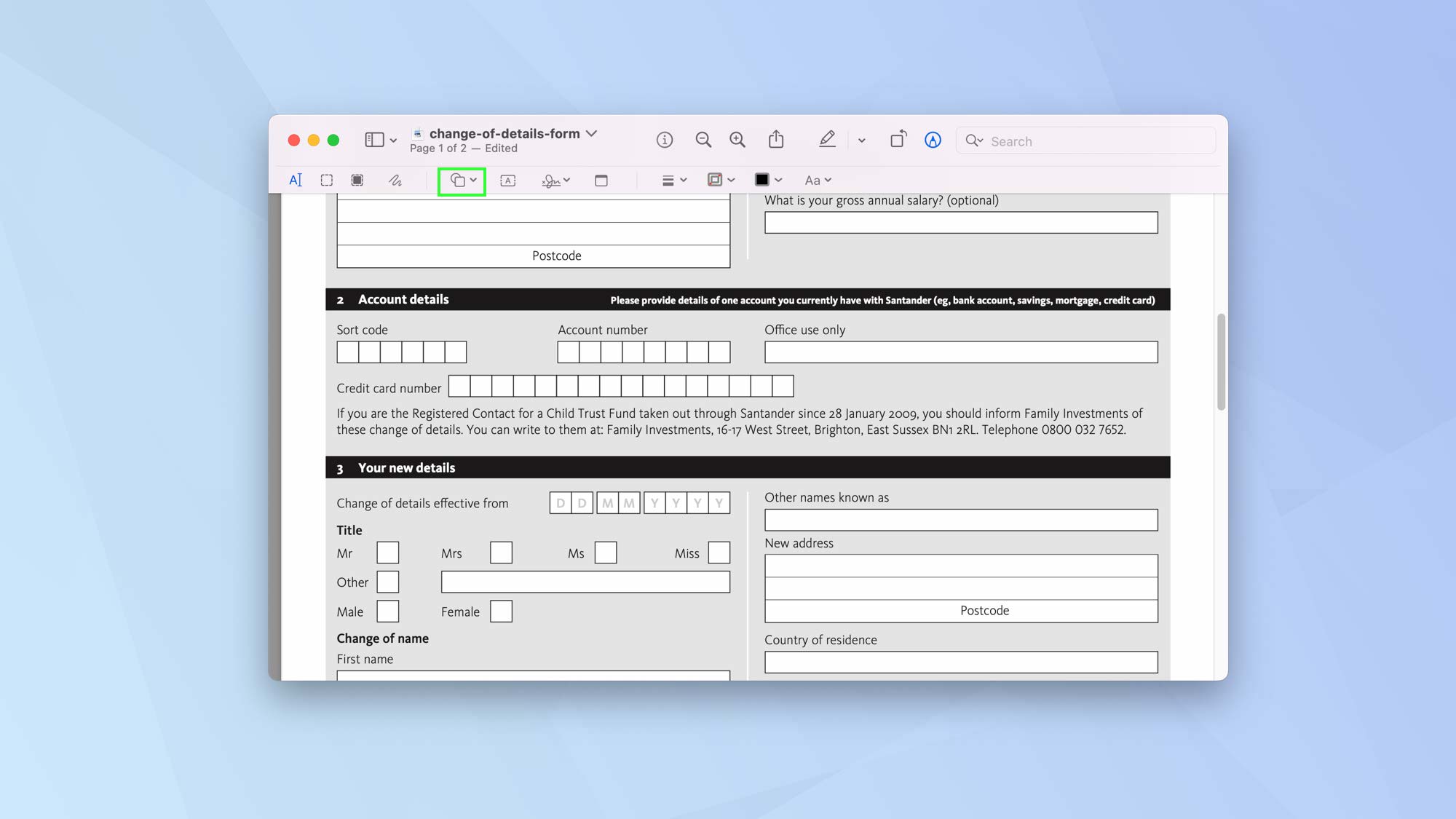This screenshot has height=819, width=1456.
Task: Open the Sign tool
Action: click(x=555, y=180)
